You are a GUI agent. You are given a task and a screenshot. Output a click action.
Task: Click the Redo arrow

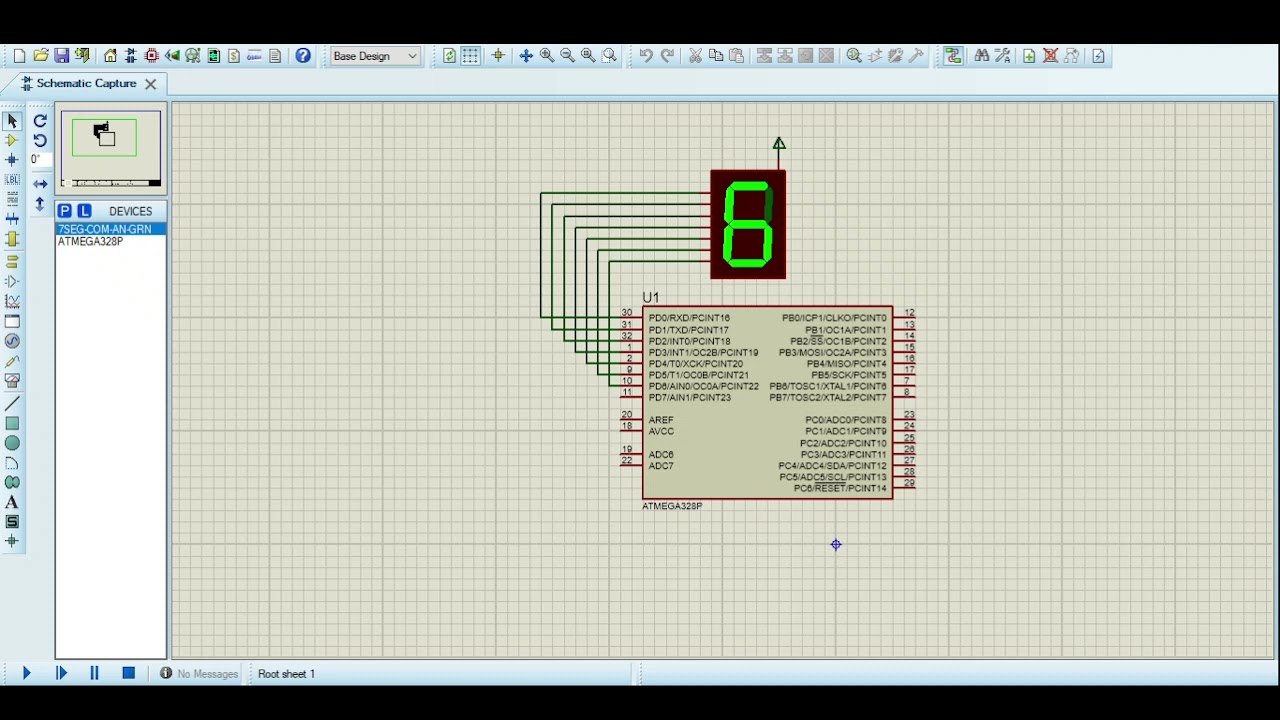[x=667, y=56]
